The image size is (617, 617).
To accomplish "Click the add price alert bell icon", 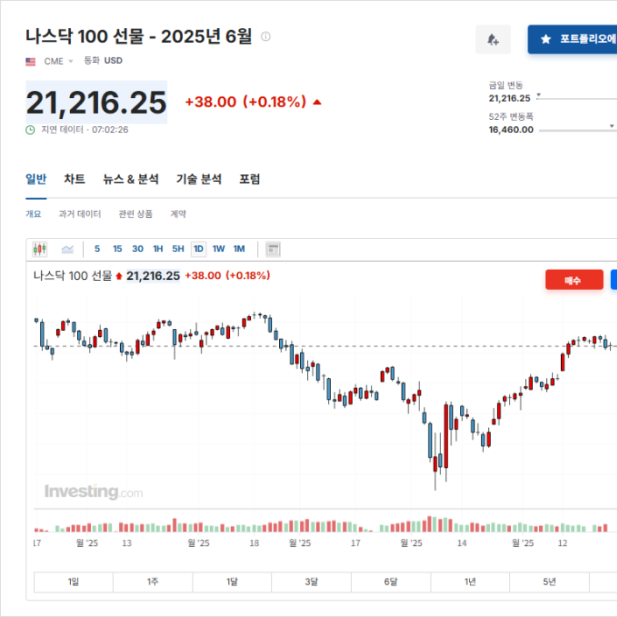I will 493,39.
